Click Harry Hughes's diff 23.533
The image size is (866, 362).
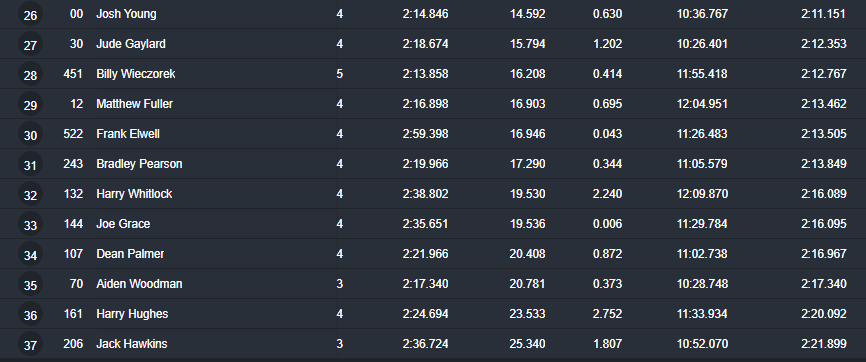(527, 314)
